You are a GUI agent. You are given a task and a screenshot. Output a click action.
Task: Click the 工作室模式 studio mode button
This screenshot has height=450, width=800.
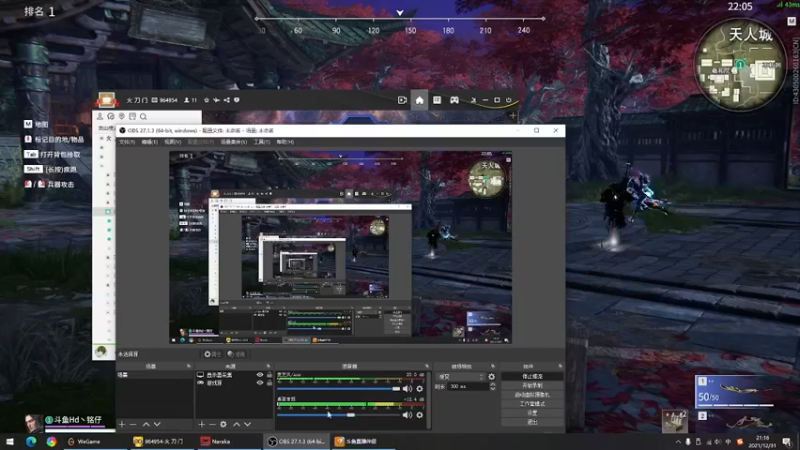coord(532,404)
